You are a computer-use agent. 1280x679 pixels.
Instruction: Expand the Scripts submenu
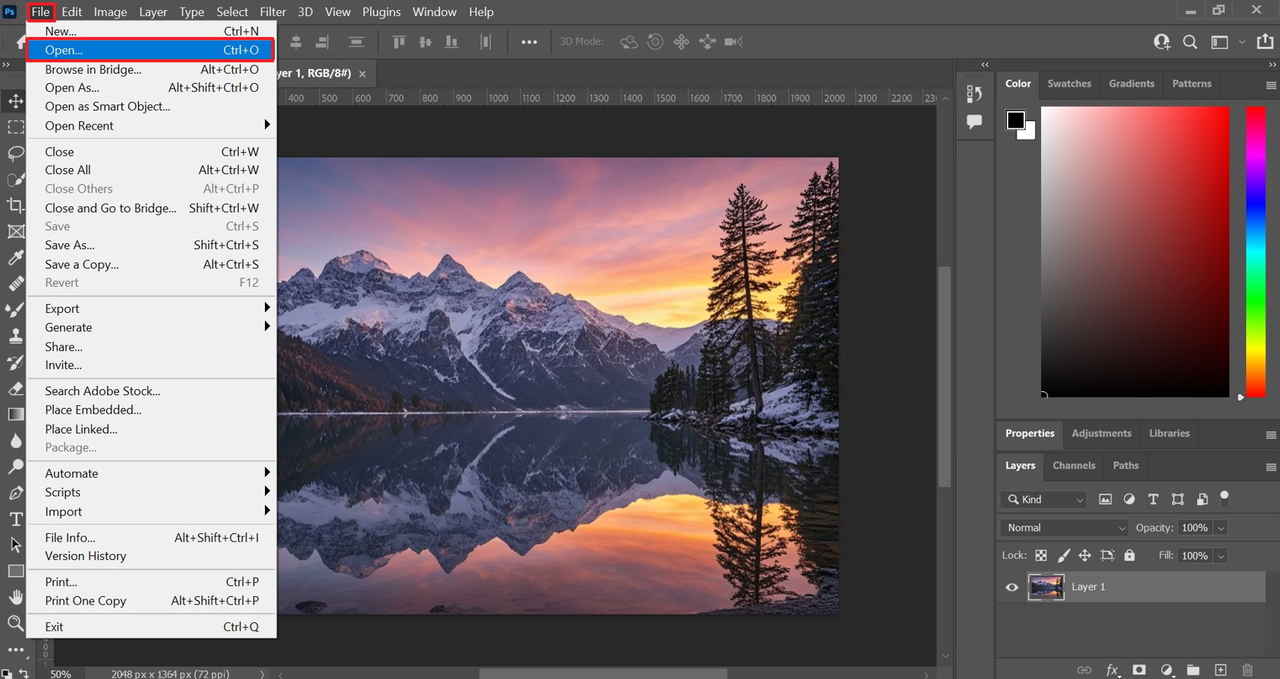[x=151, y=492]
